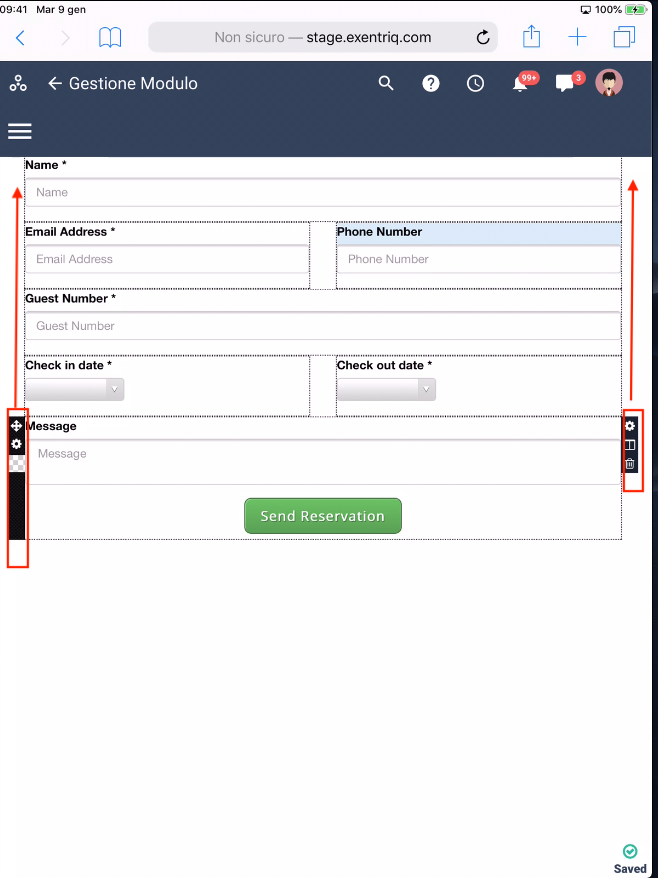Click the Email Address input field
The height and width of the screenshot is (878, 658).
click(167, 259)
